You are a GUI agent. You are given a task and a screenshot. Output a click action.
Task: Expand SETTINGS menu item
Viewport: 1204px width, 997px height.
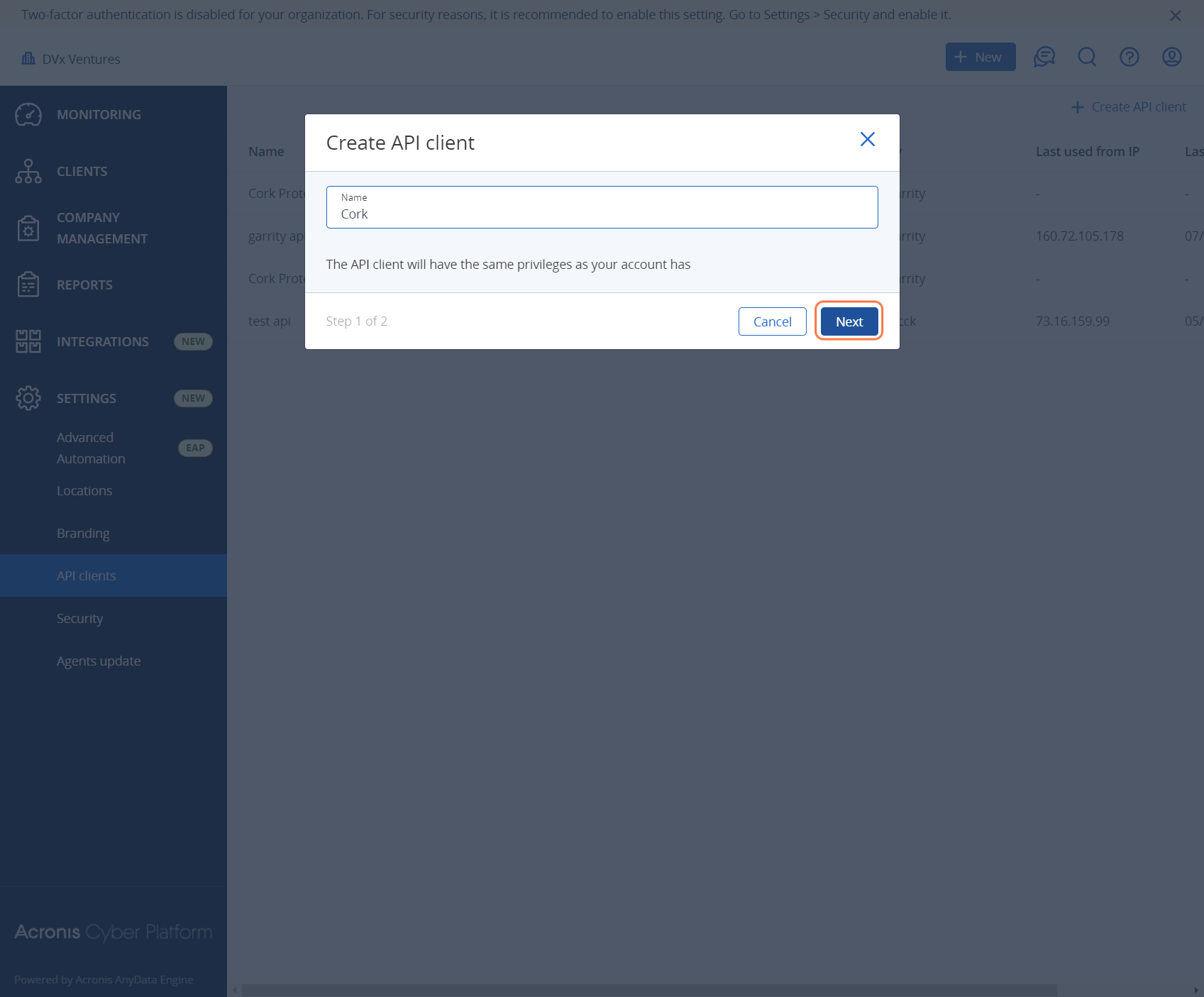(x=87, y=398)
